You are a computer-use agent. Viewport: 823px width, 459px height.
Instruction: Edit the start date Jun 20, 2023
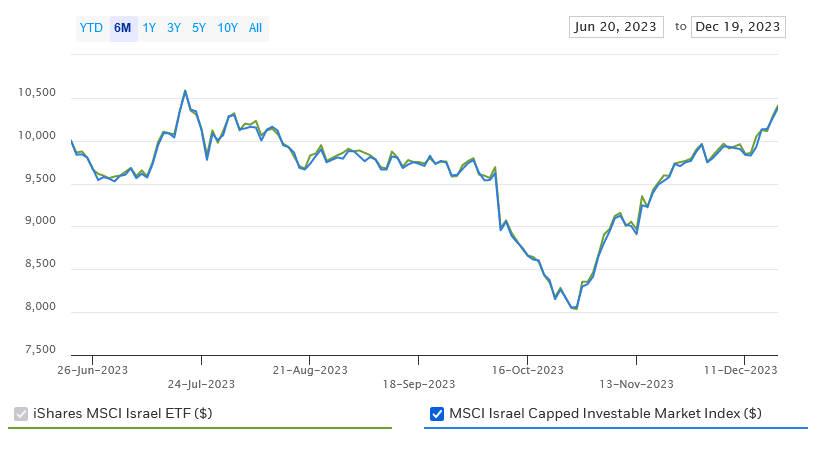click(x=616, y=27)
